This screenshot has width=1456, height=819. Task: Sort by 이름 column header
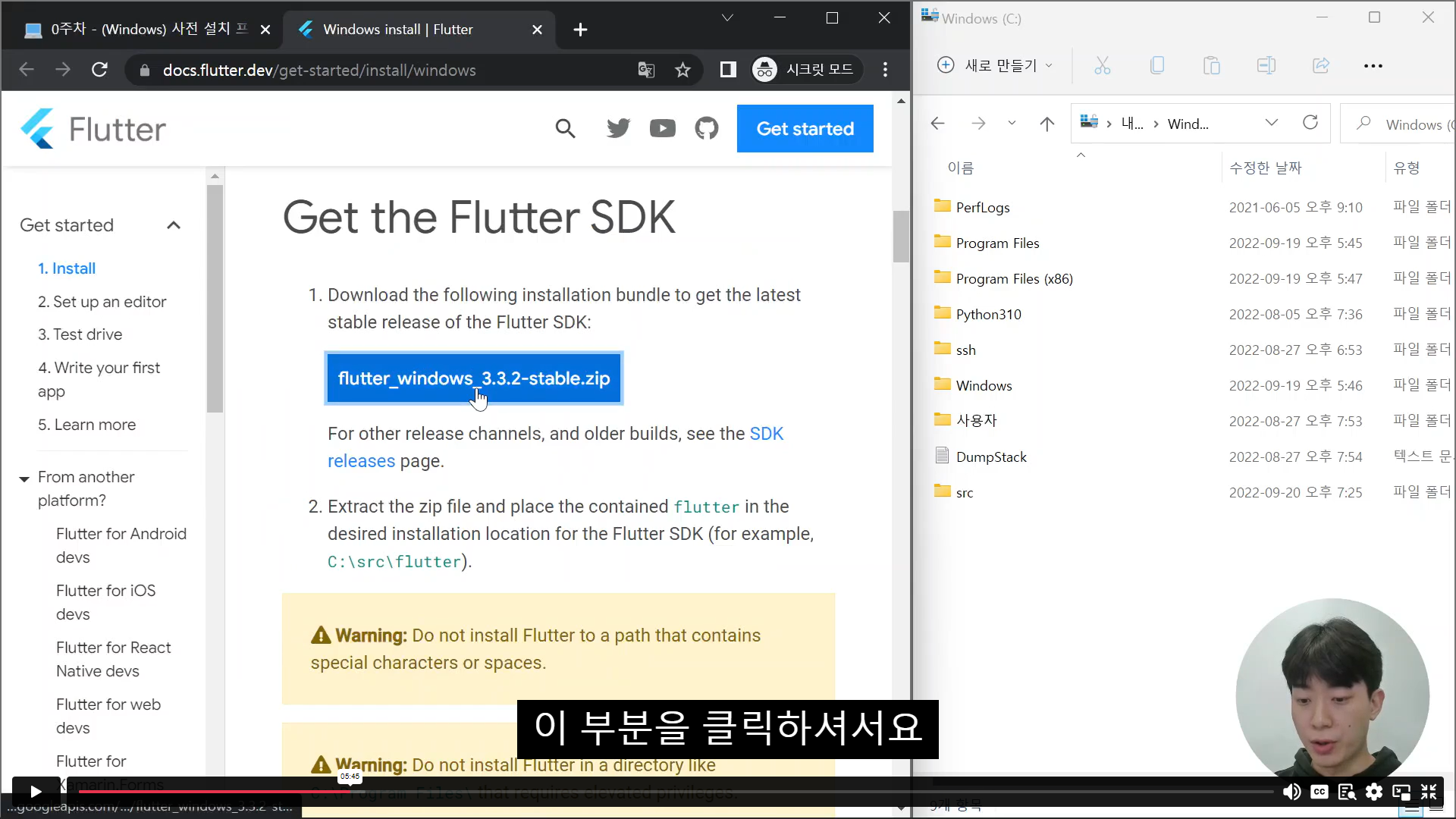960,168
